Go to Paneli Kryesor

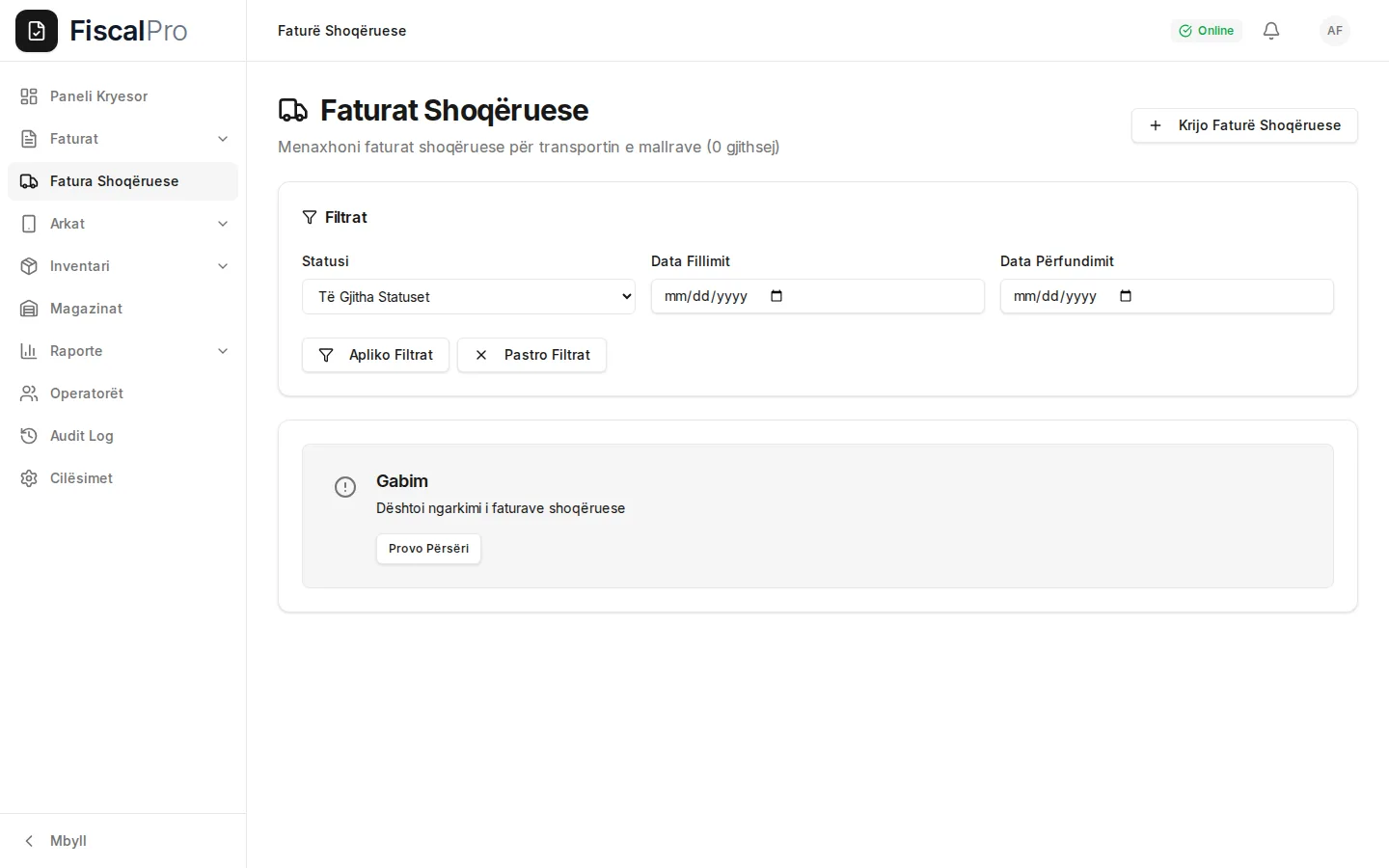[123, 96]
